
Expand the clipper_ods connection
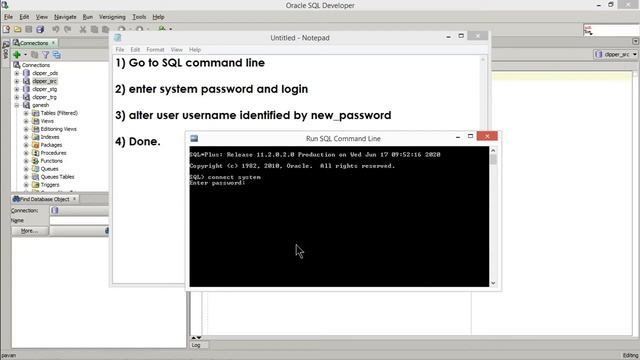17,73
